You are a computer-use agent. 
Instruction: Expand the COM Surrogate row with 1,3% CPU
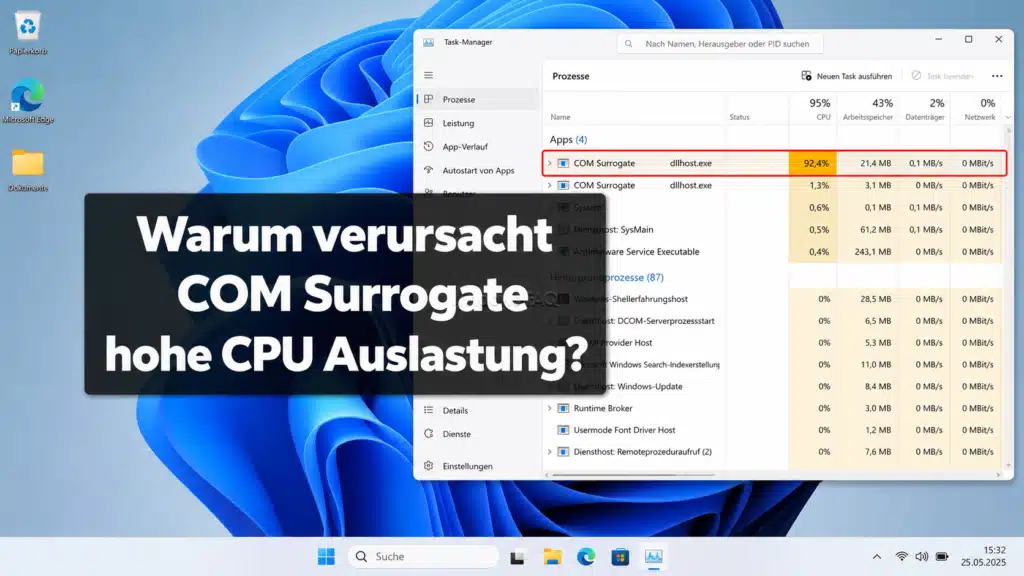549,185
